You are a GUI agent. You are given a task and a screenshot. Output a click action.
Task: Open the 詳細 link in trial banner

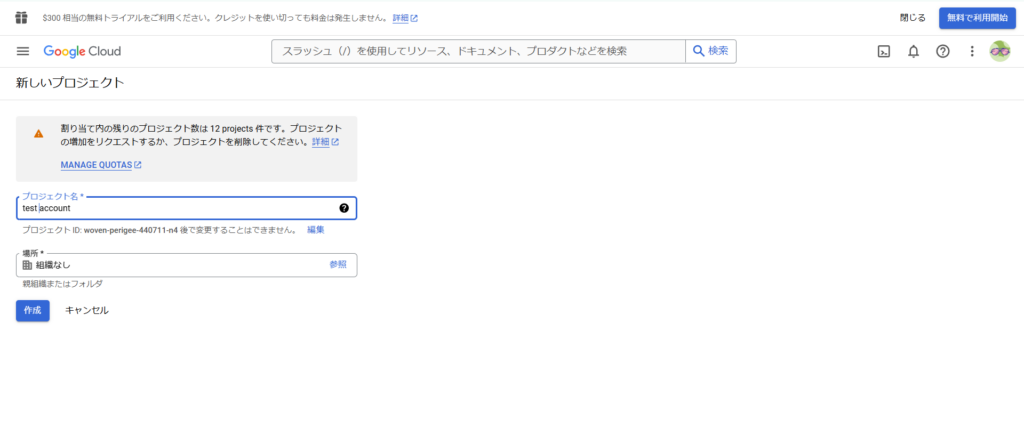(x=405, y=18)
